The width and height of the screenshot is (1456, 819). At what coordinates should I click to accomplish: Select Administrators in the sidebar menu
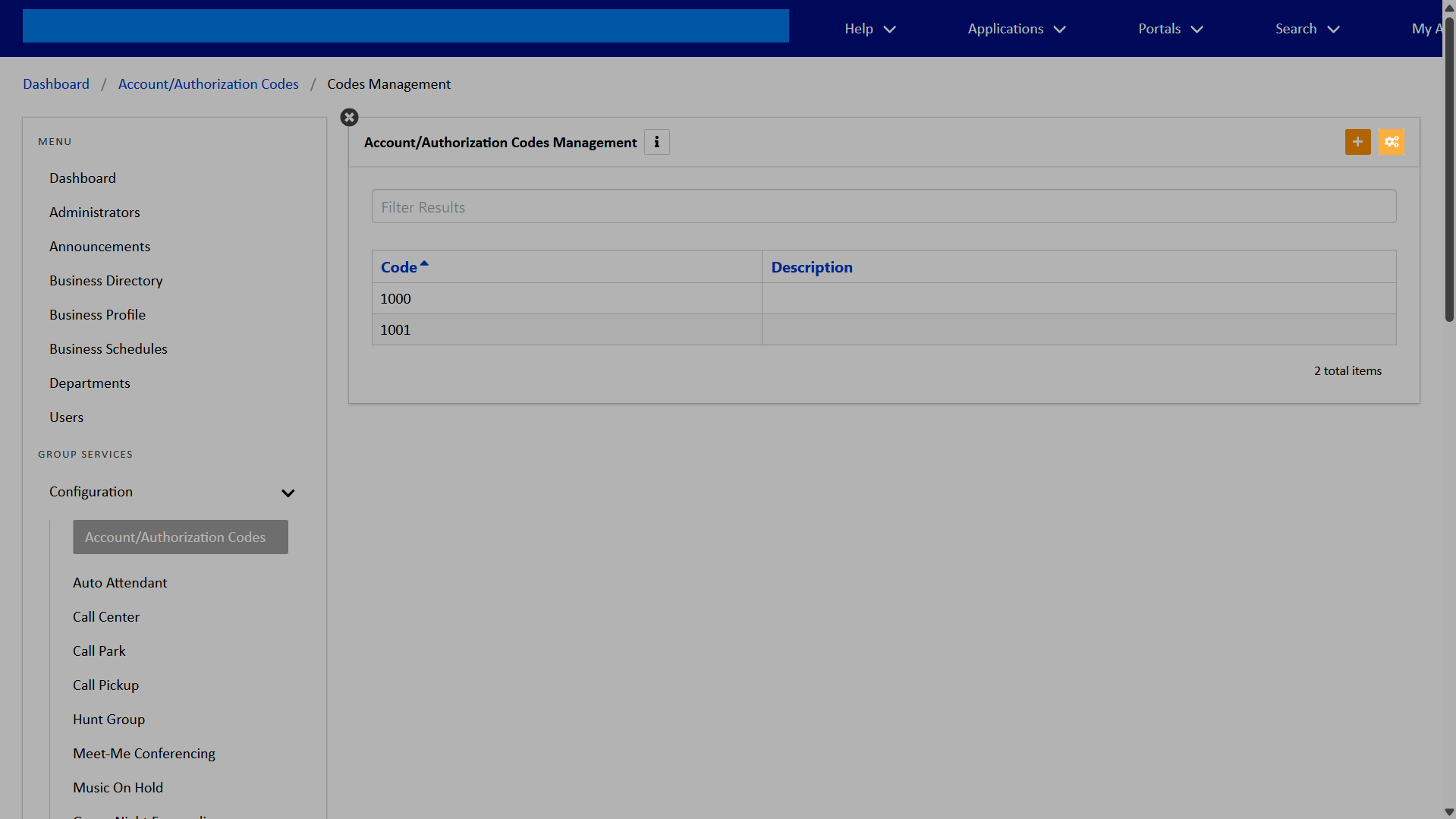[x=95, y=213]
